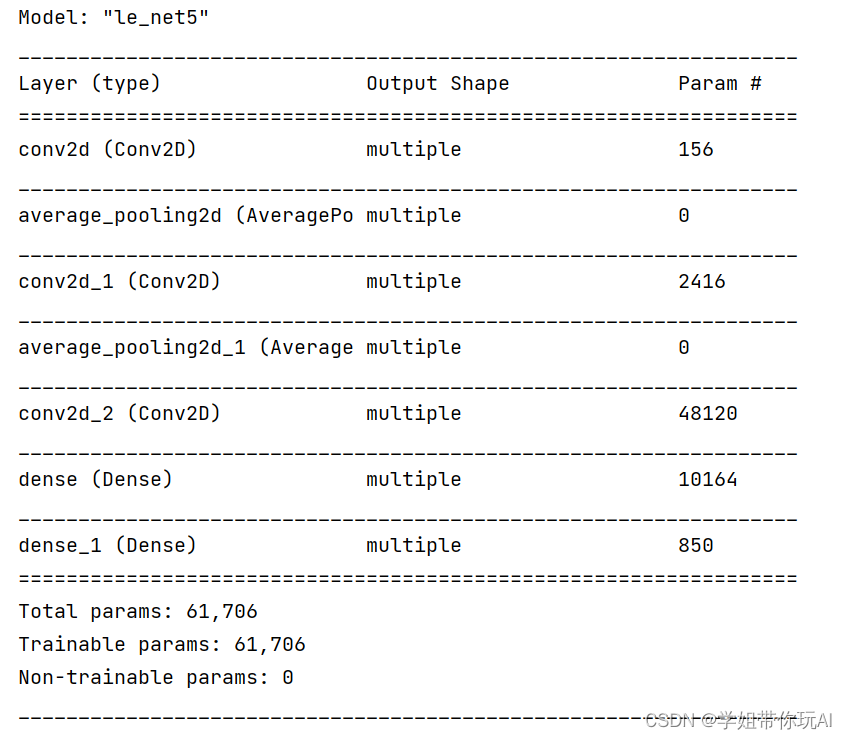
Task: Click the 850 parameter count
Action: [x=695, y=546]
